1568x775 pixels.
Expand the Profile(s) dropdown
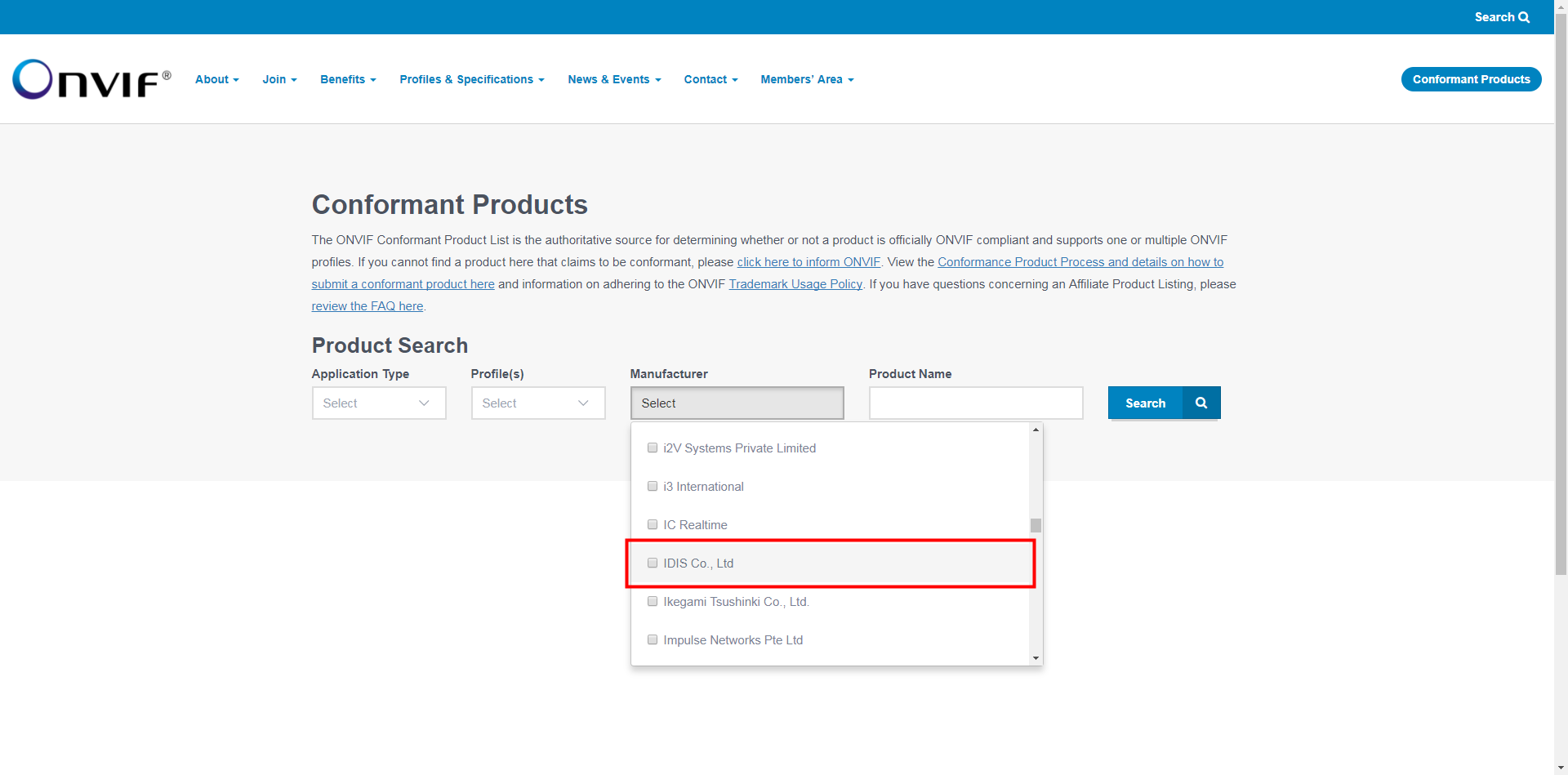coord(538,403)
